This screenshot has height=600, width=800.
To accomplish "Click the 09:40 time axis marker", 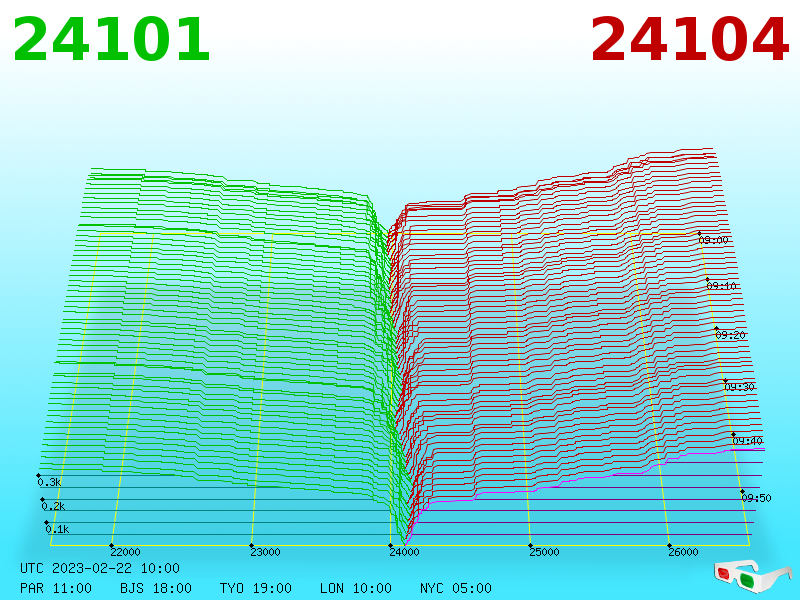I will click(x=747, y=441).
